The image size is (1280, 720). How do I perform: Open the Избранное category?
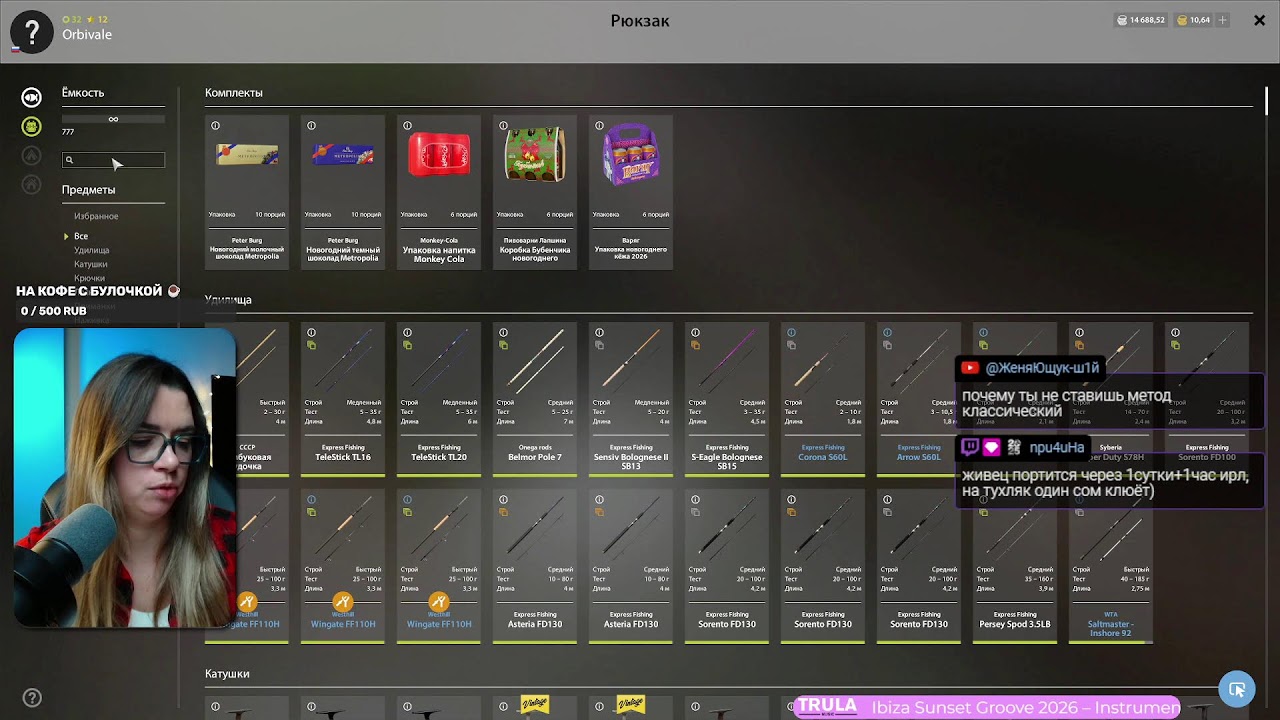96,216
